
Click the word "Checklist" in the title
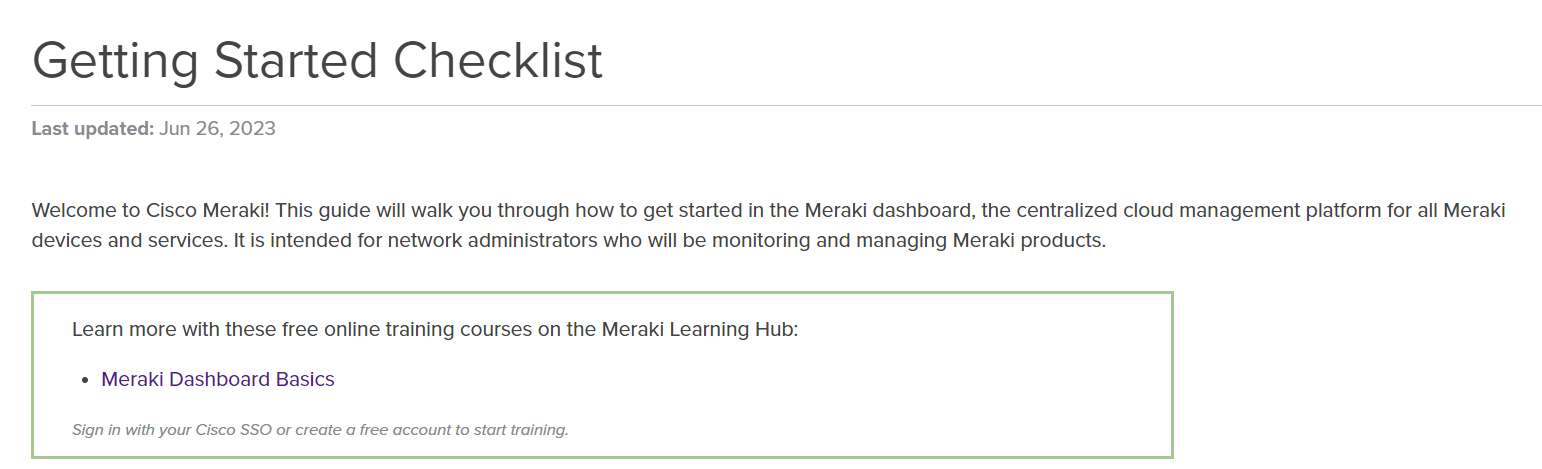(498, 61)
